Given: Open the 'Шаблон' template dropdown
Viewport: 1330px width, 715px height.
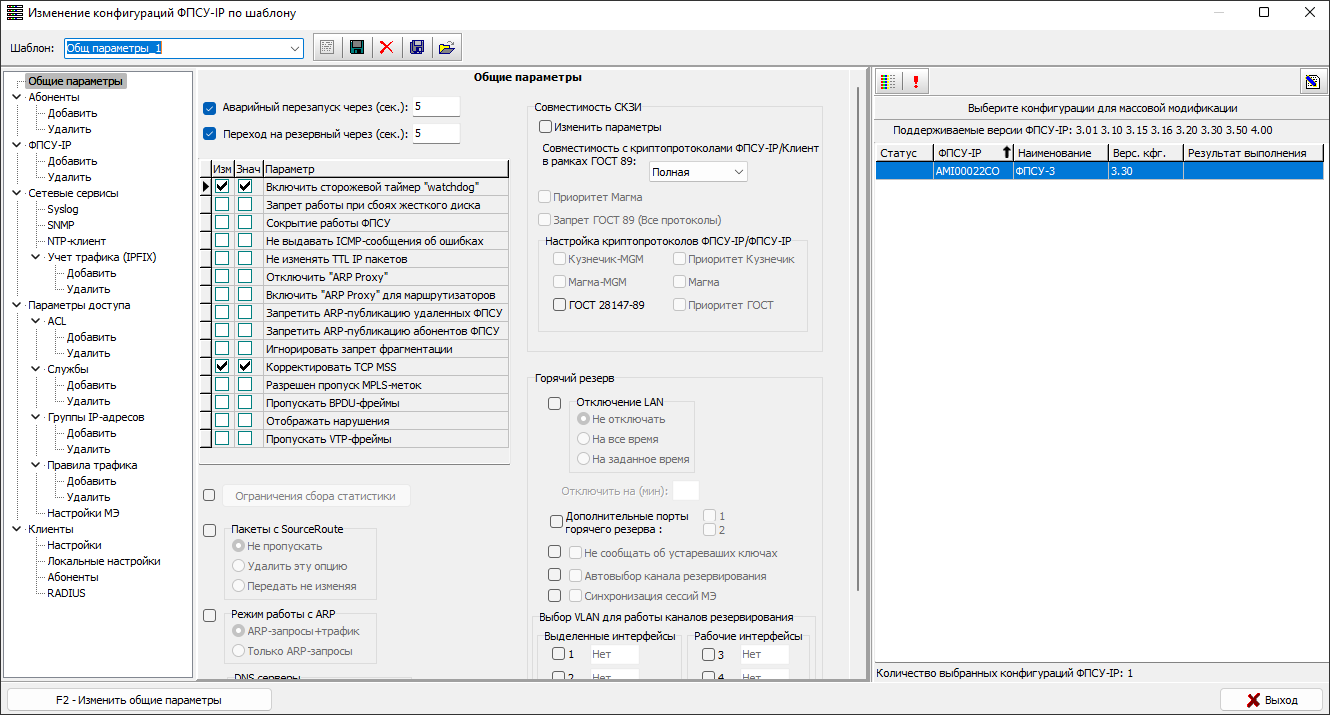Looking at the screenshot, I should 295,48.
